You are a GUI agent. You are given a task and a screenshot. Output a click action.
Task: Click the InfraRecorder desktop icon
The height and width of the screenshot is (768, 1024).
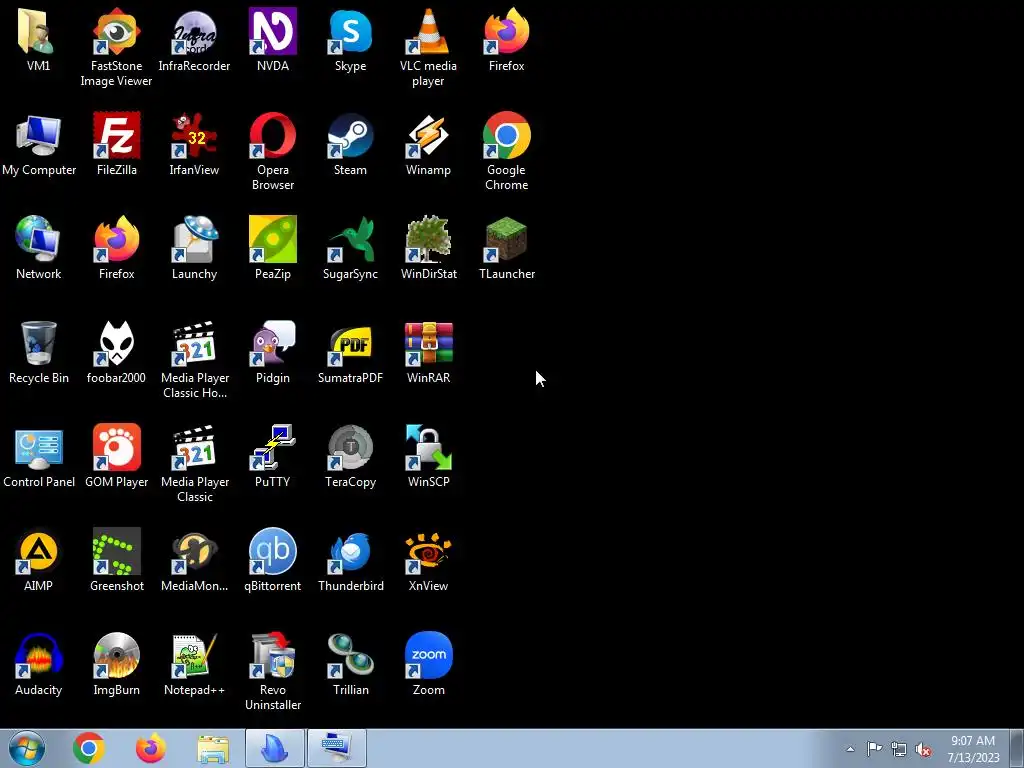pyautogui.click(x=195, y=31)
